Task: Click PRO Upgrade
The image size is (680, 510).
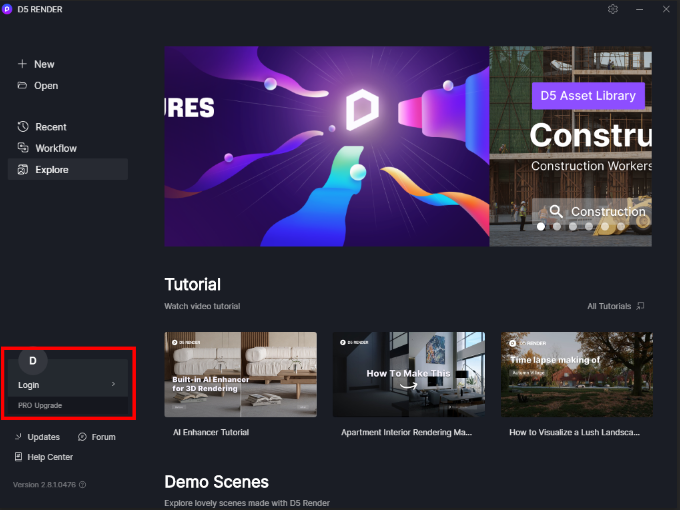Action: pyautogui.click(x=40, y=405)
